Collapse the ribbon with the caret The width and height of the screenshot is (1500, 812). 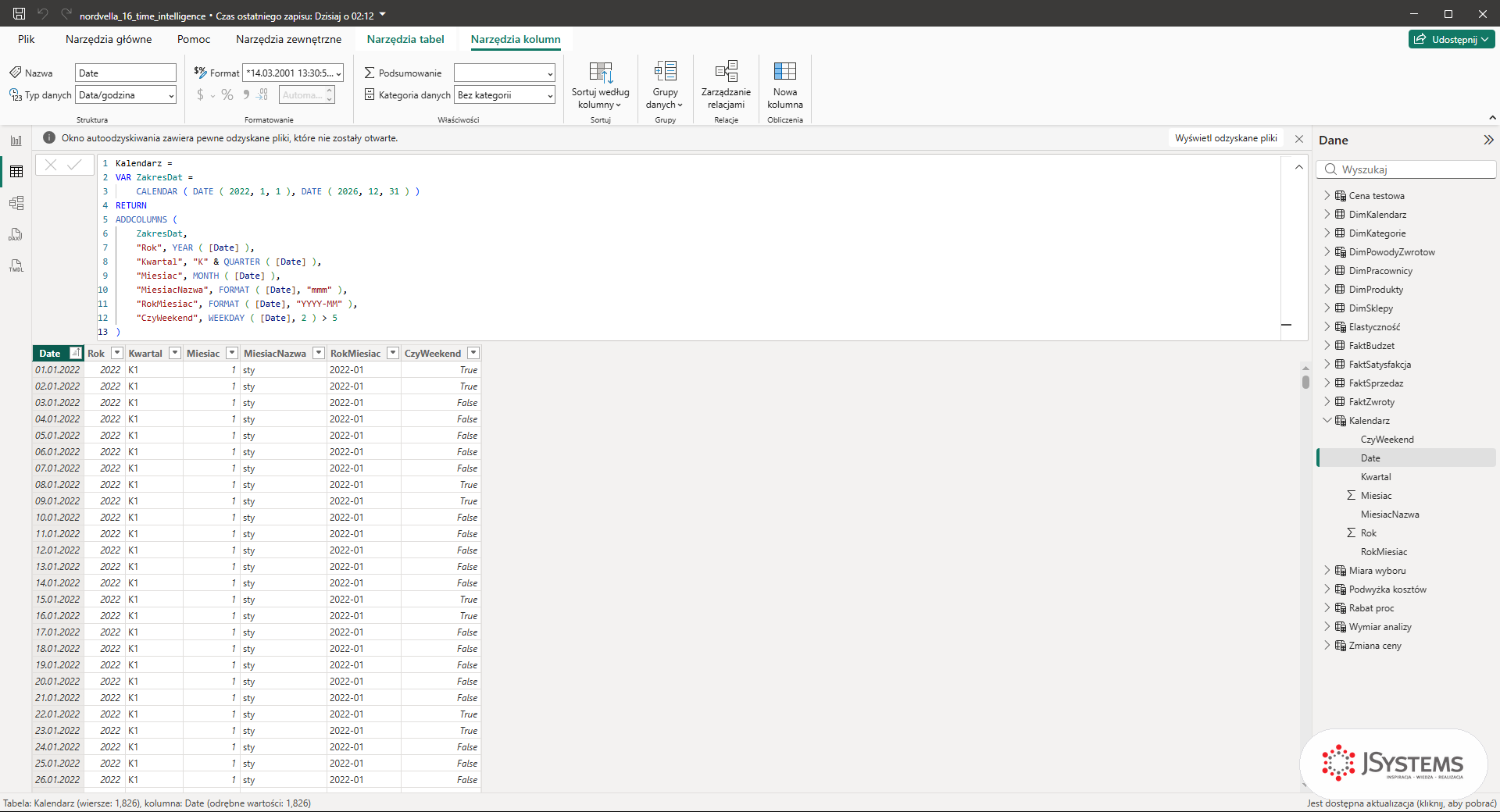1492,118
